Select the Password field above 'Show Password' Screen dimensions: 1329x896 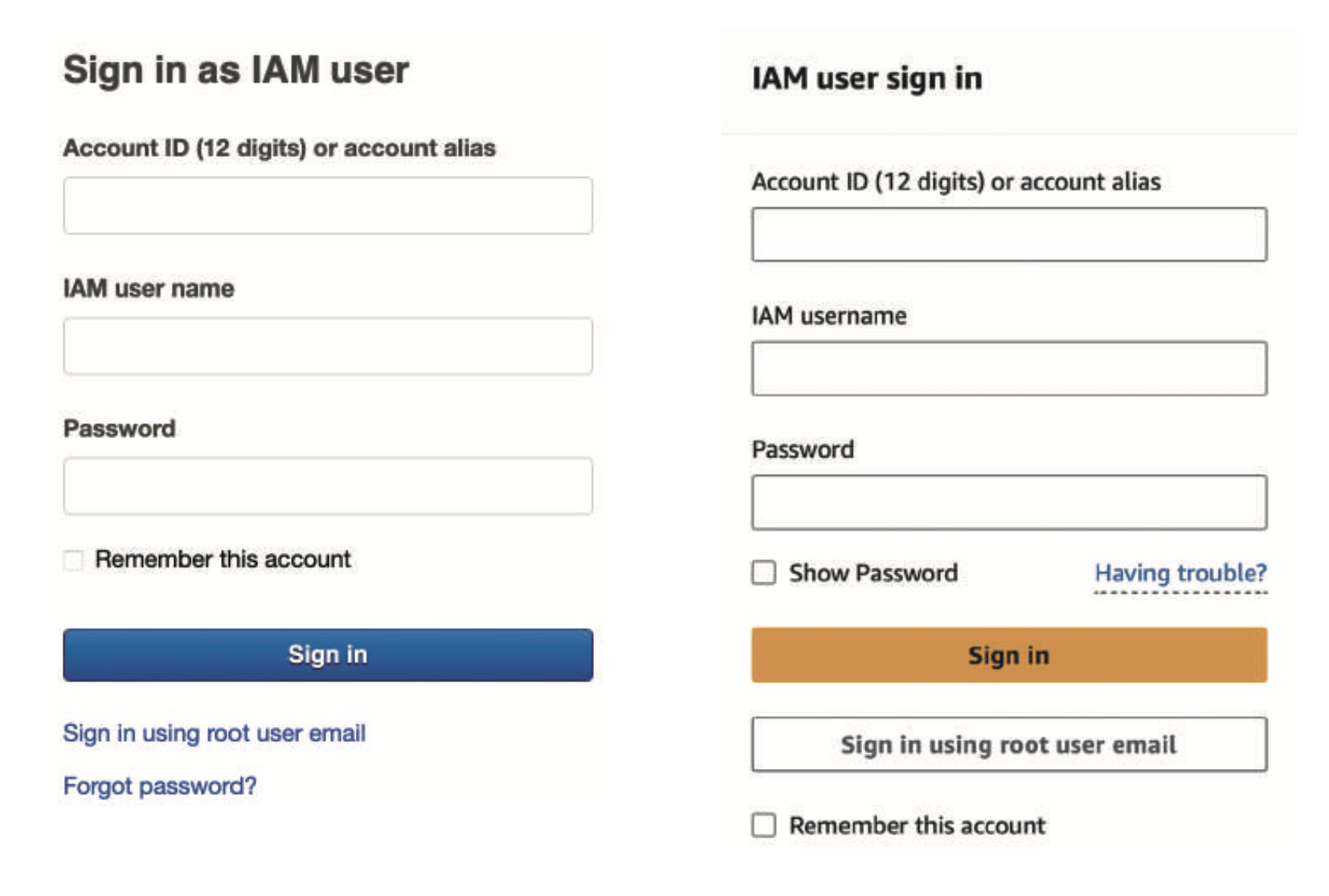click(1008, 502)
